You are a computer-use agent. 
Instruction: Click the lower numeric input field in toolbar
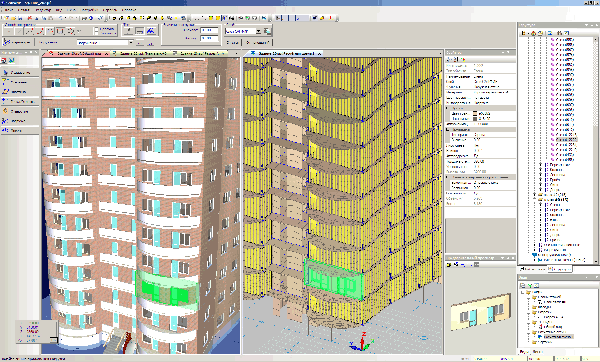[209, 39]
